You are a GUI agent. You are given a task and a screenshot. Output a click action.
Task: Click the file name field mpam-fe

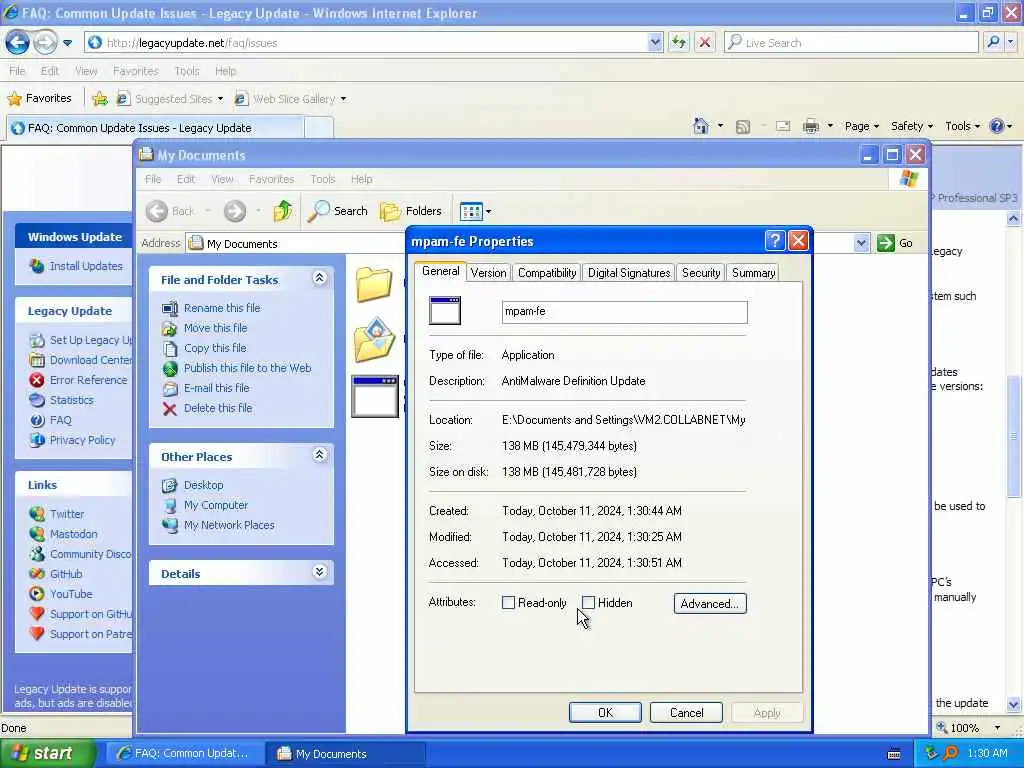point(624,312)
